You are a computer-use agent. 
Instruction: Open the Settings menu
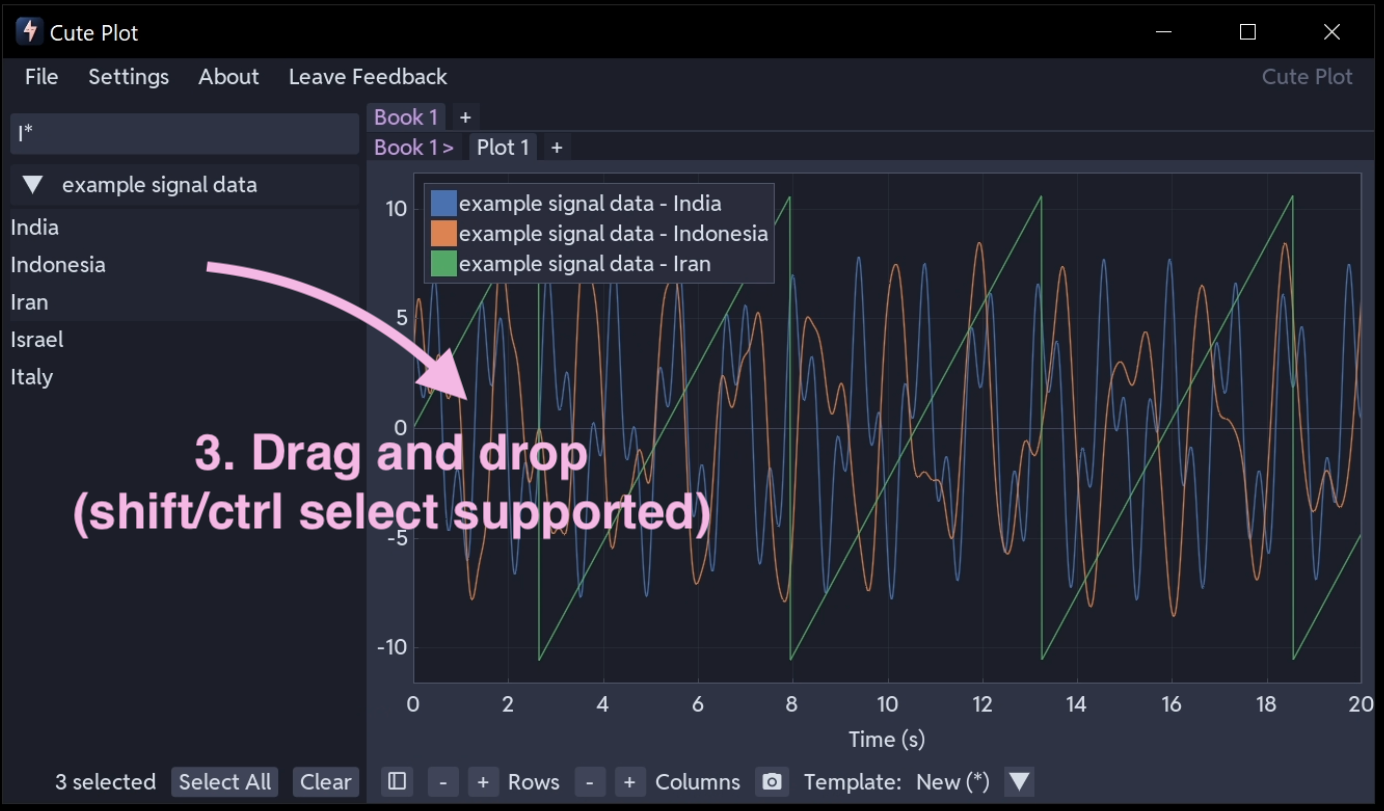click(128, 76)
